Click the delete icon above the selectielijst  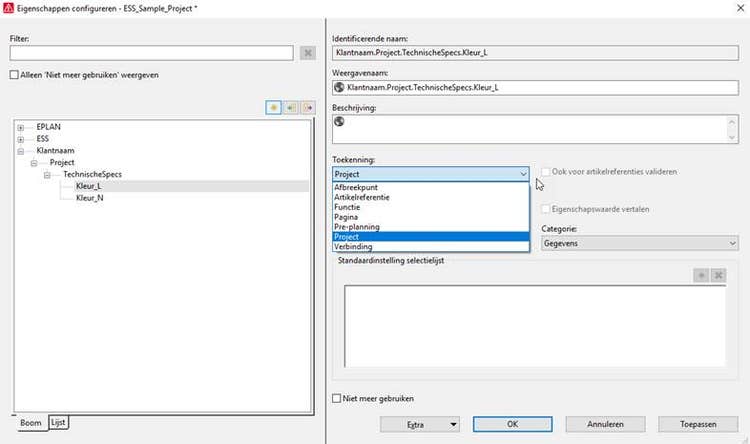tap(718, 274)
